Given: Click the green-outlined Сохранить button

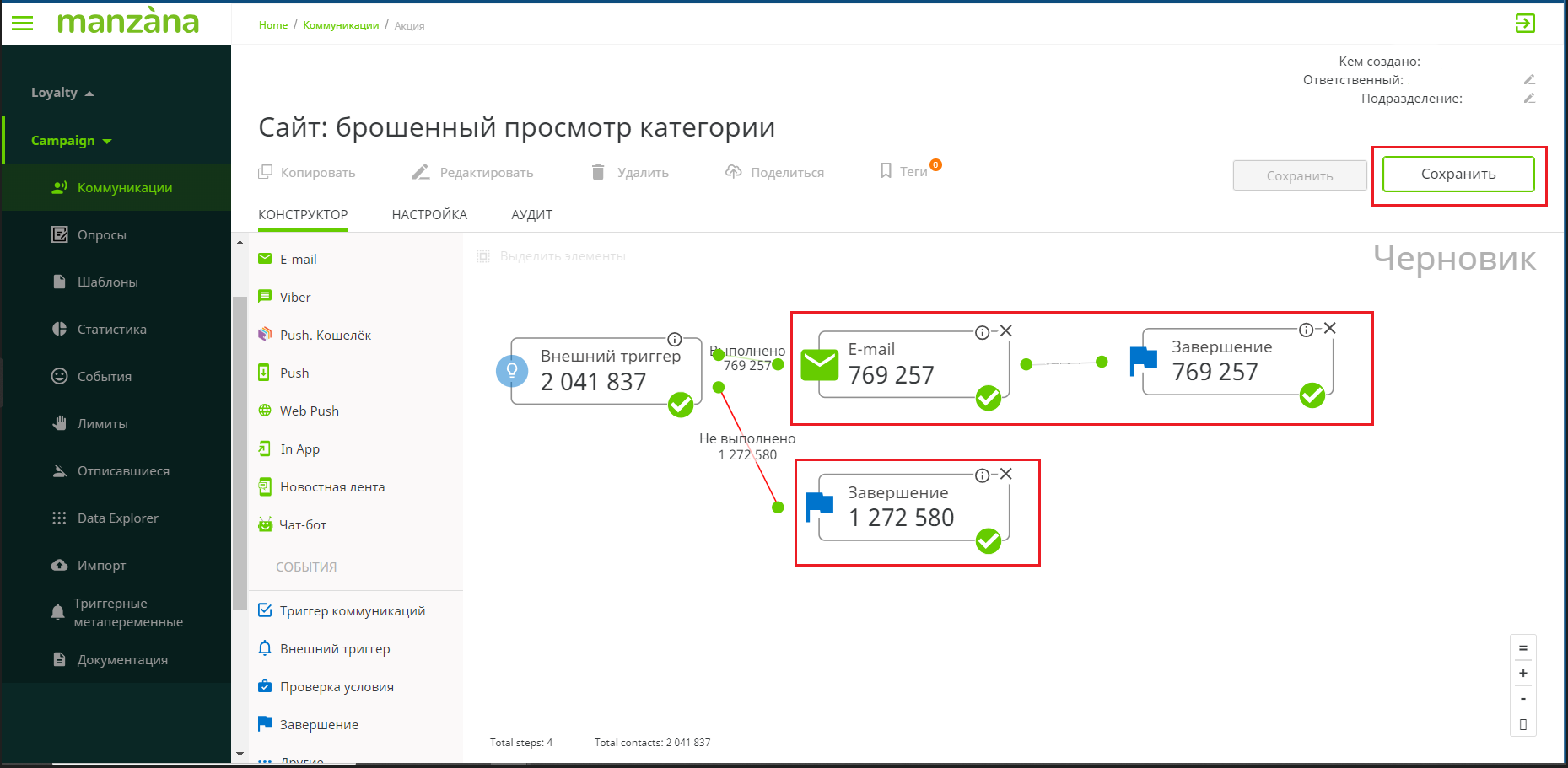Looking at the screenshot, I should (1458, 175).
